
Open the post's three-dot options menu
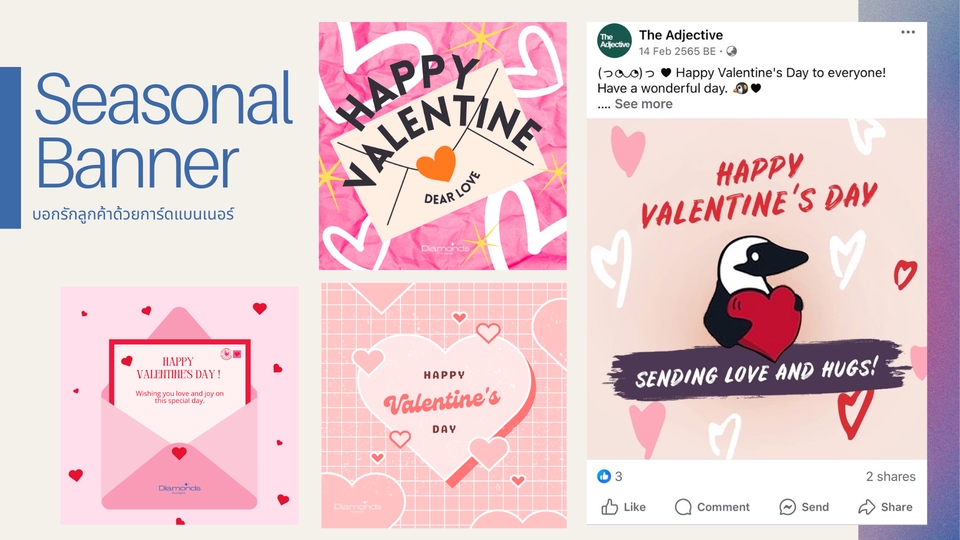click(907, 33)
